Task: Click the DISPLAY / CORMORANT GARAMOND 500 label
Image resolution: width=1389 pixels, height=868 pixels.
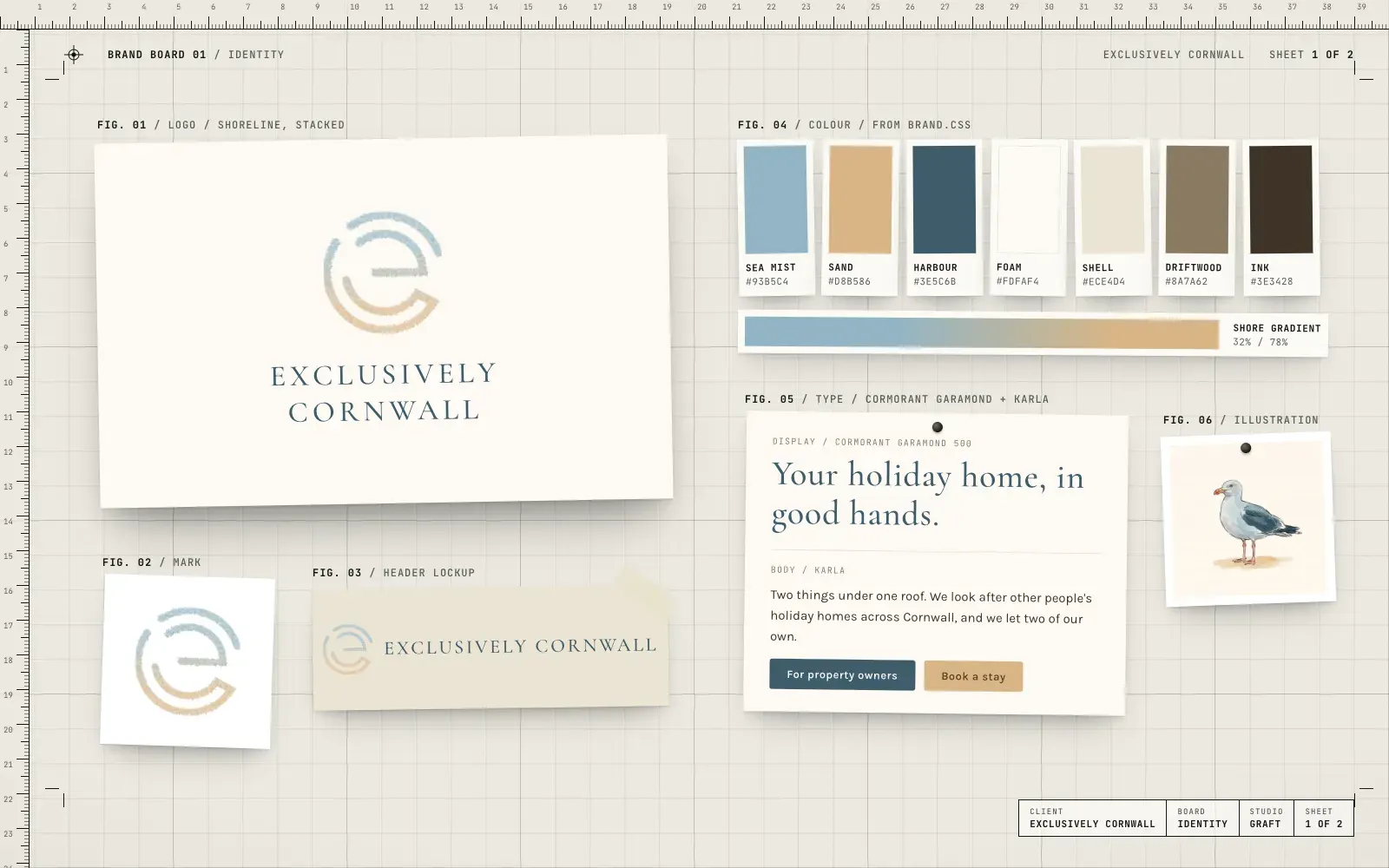Action: click(x=872, y=443)
